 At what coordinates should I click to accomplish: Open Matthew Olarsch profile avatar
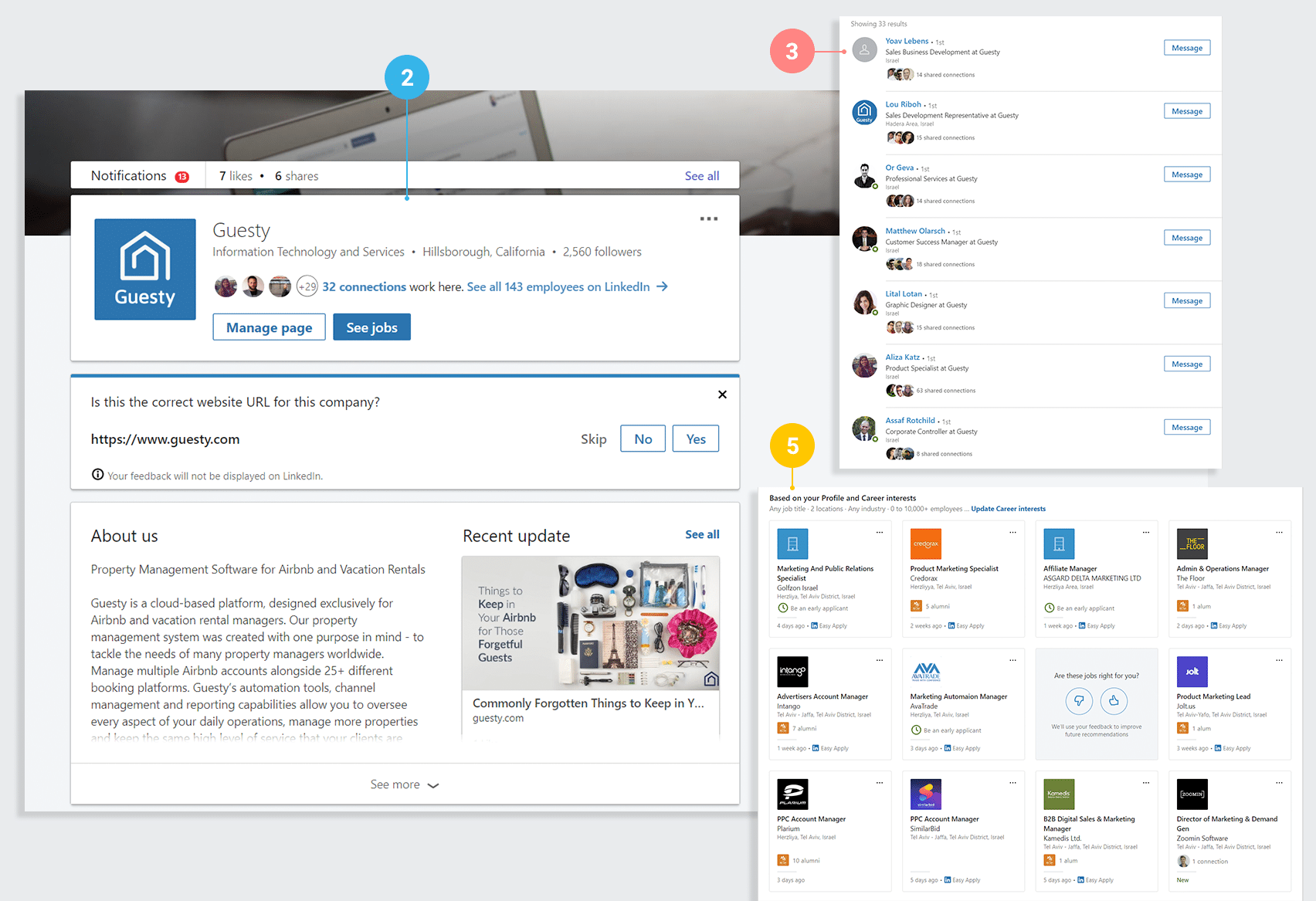click(864, 239)
